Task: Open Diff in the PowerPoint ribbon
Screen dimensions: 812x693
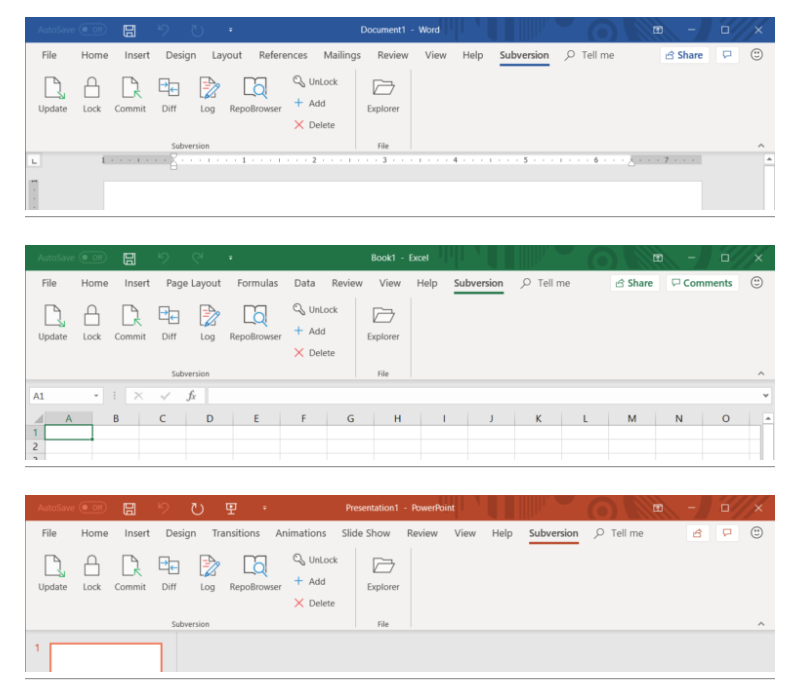Action: 169,572
